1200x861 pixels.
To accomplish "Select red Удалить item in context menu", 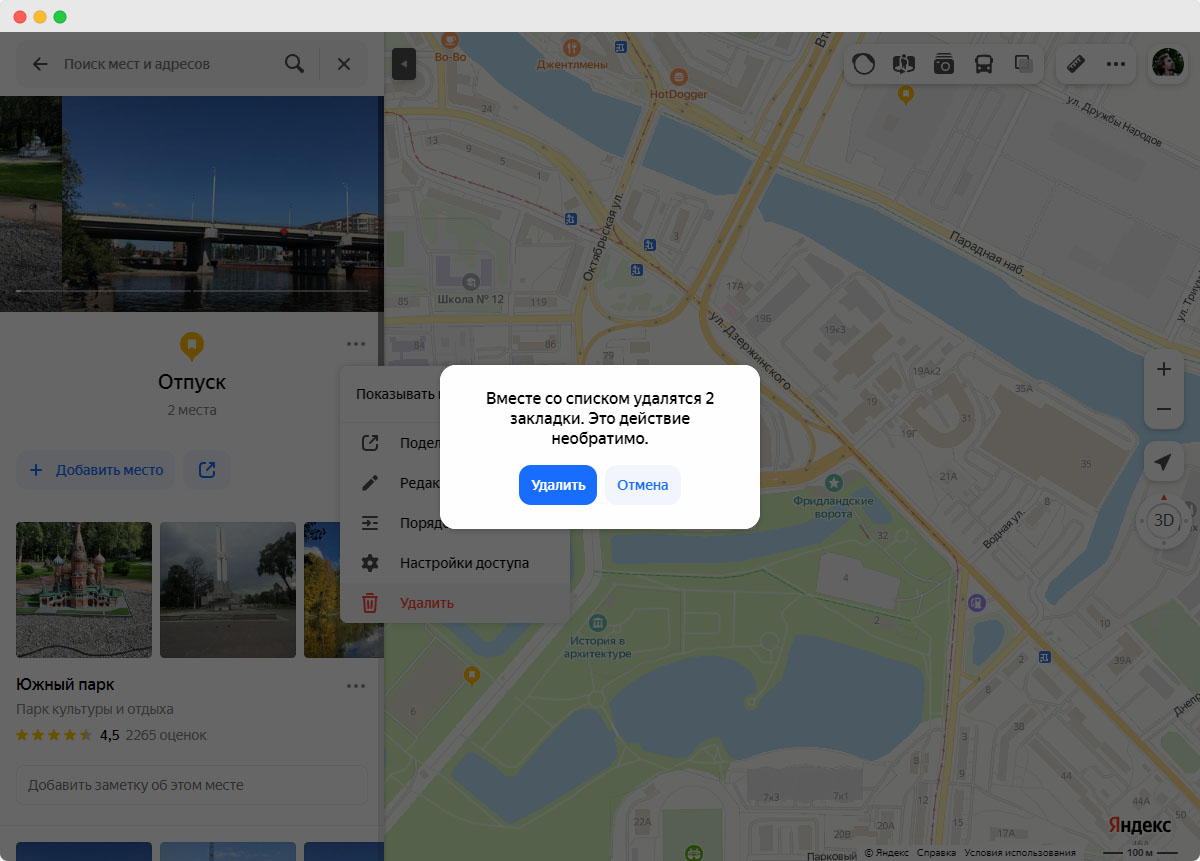I will [427, 603].
